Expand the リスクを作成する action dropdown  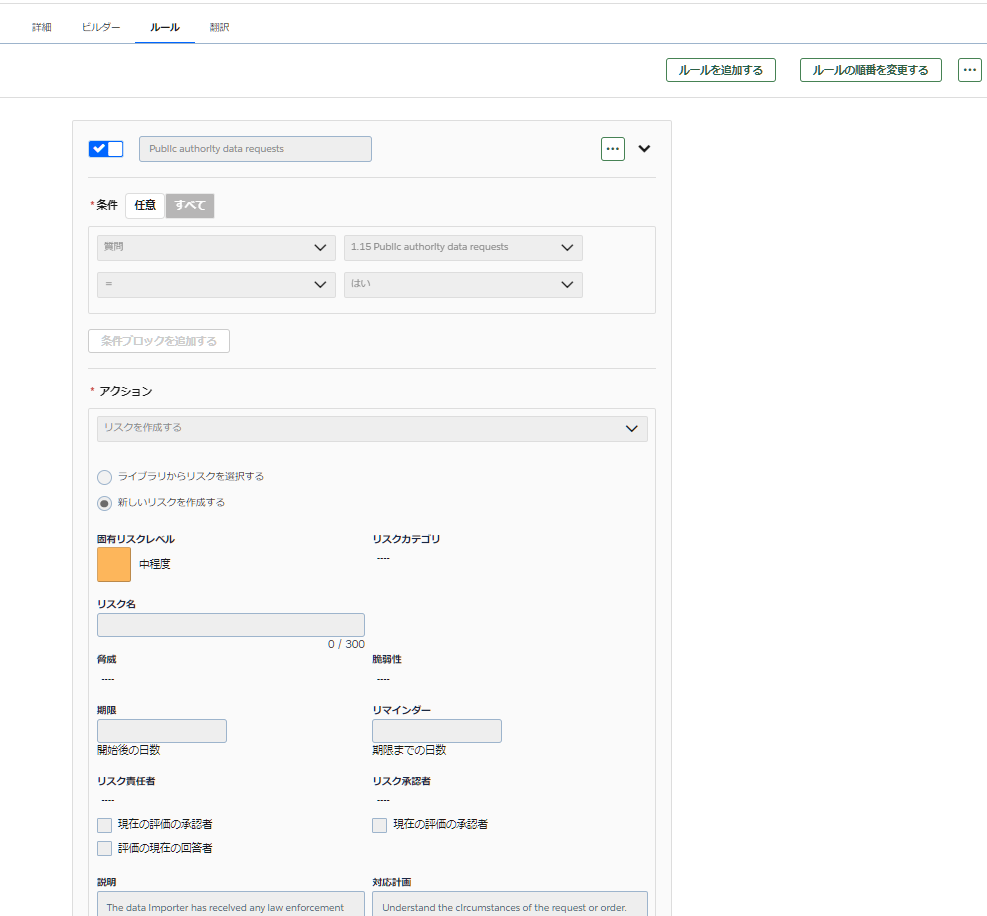(x=372, y=428)
